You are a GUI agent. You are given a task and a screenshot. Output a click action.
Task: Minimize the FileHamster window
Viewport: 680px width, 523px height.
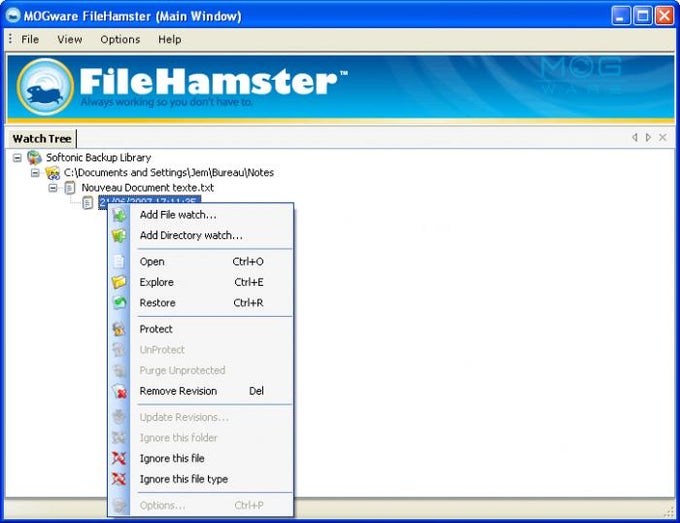point(621,16)
